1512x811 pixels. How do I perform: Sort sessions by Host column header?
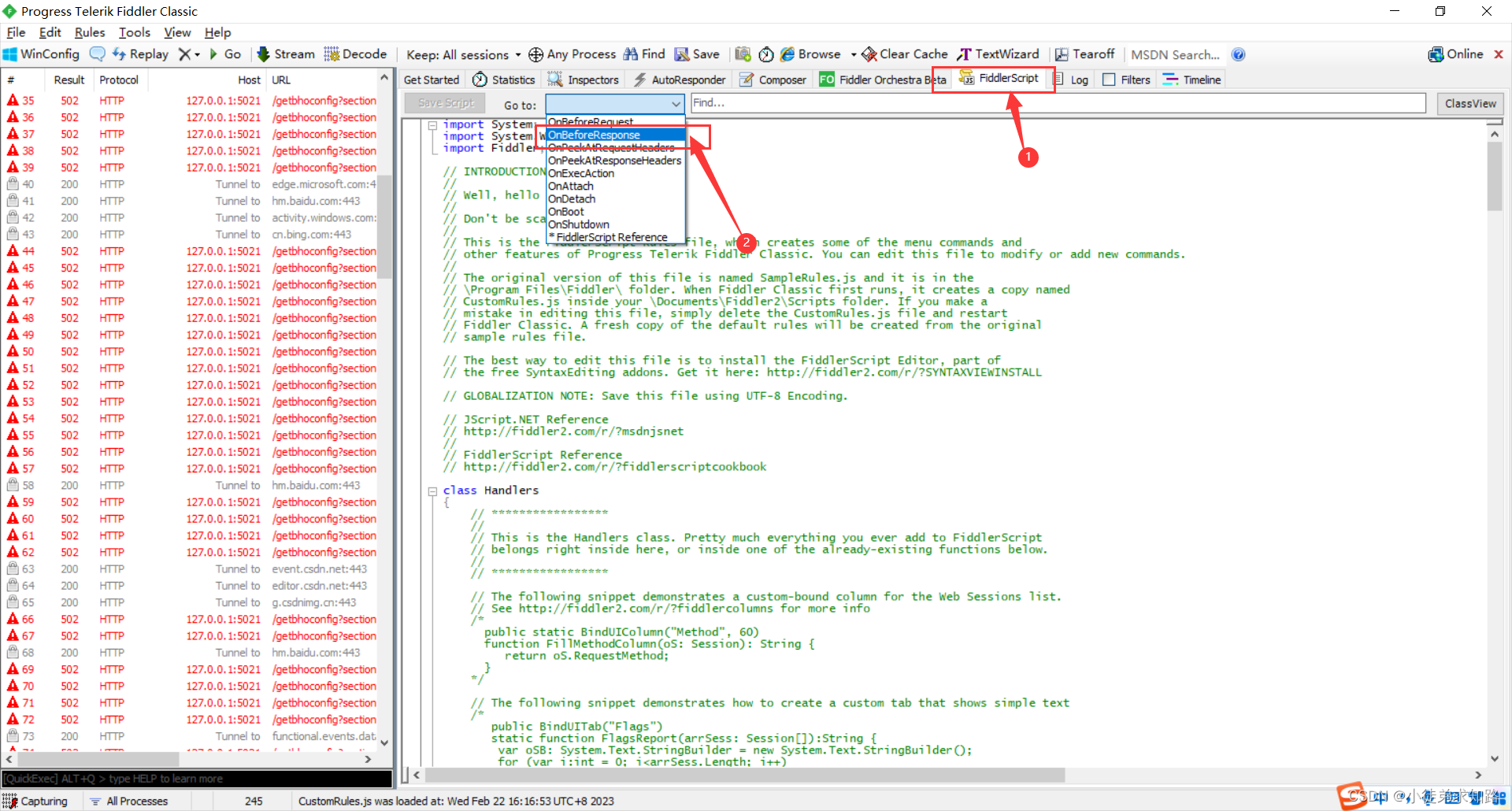click(x=249, y=80)
